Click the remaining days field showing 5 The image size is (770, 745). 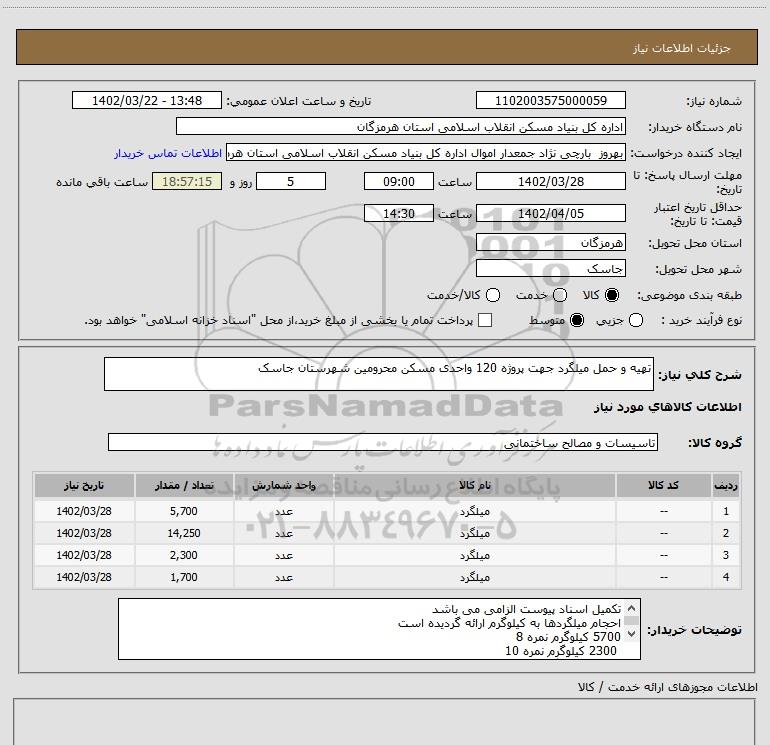[x=291, y=181]
